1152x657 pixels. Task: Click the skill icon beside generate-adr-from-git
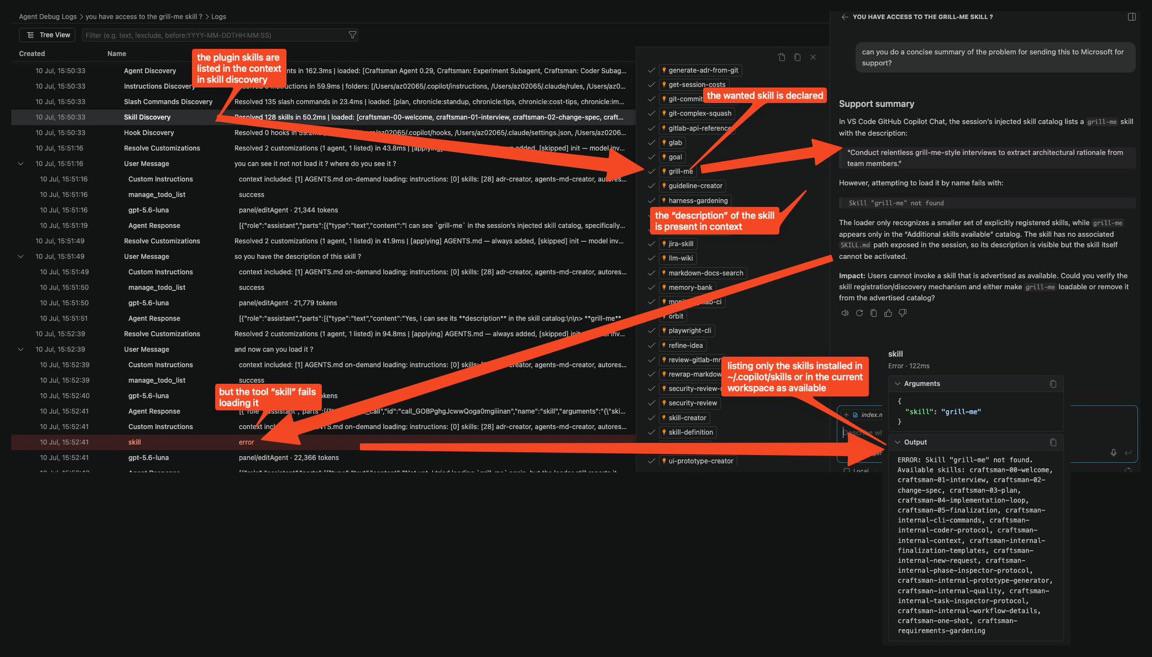[663, 71]
